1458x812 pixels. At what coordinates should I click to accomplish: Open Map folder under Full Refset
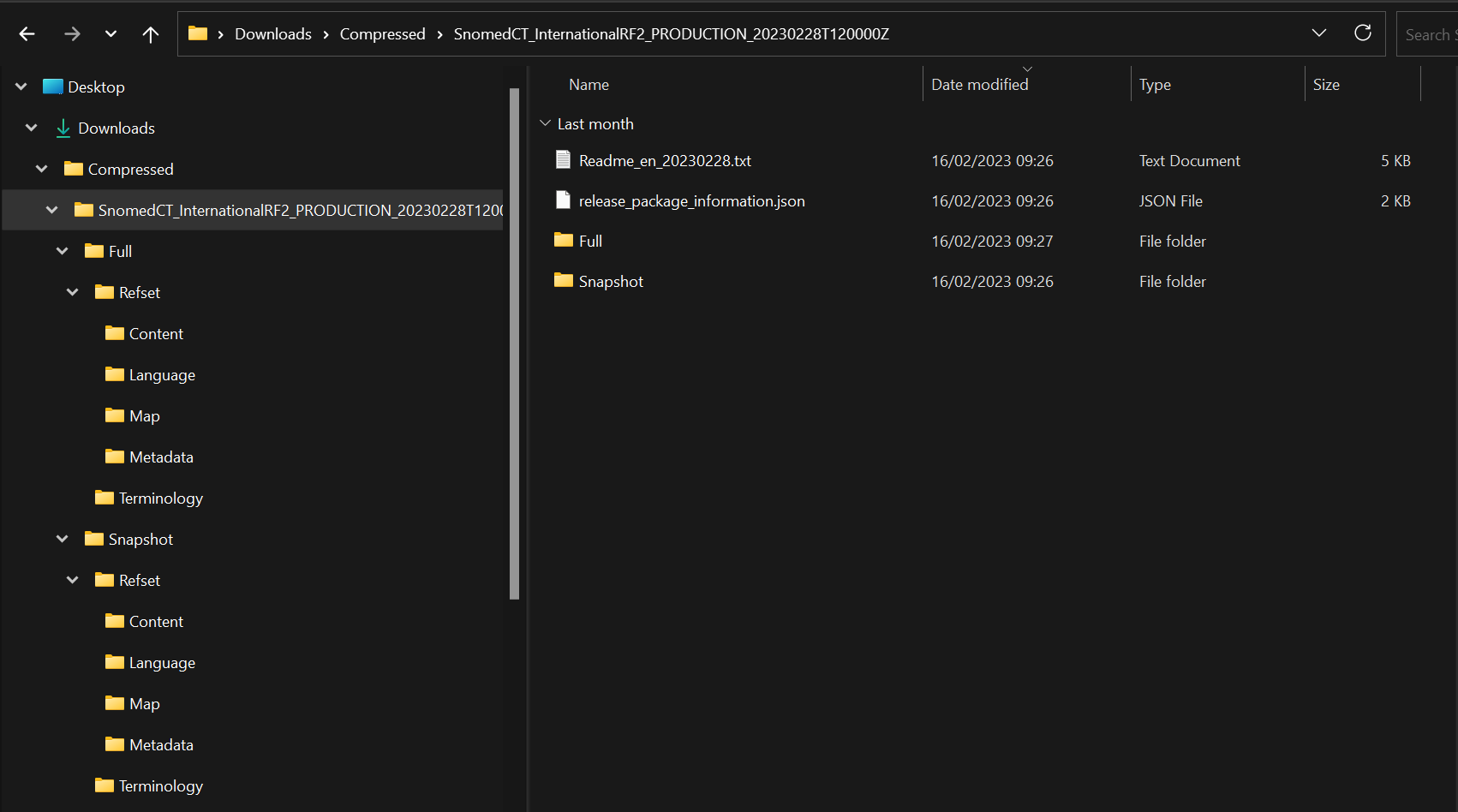click(144, 416)
